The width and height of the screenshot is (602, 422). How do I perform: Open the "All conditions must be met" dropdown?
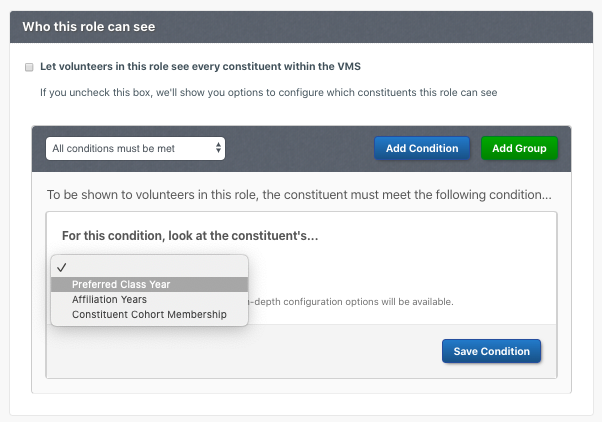pyautogui.click(x=135, y=149)
